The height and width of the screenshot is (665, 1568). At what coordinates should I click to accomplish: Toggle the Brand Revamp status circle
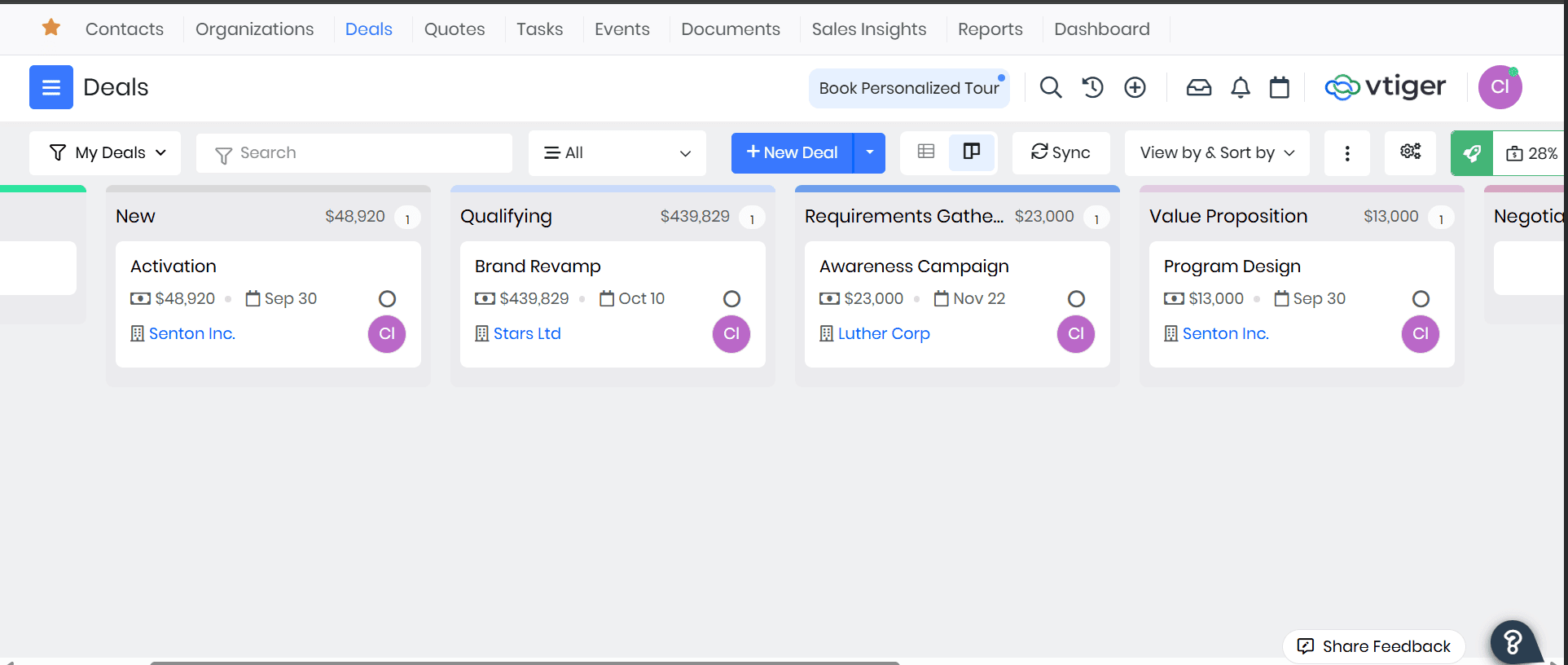[731, 299]
